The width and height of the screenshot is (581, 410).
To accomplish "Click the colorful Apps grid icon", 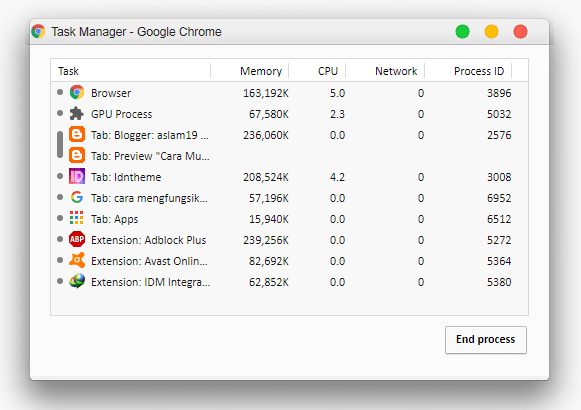I will (77, 219).
